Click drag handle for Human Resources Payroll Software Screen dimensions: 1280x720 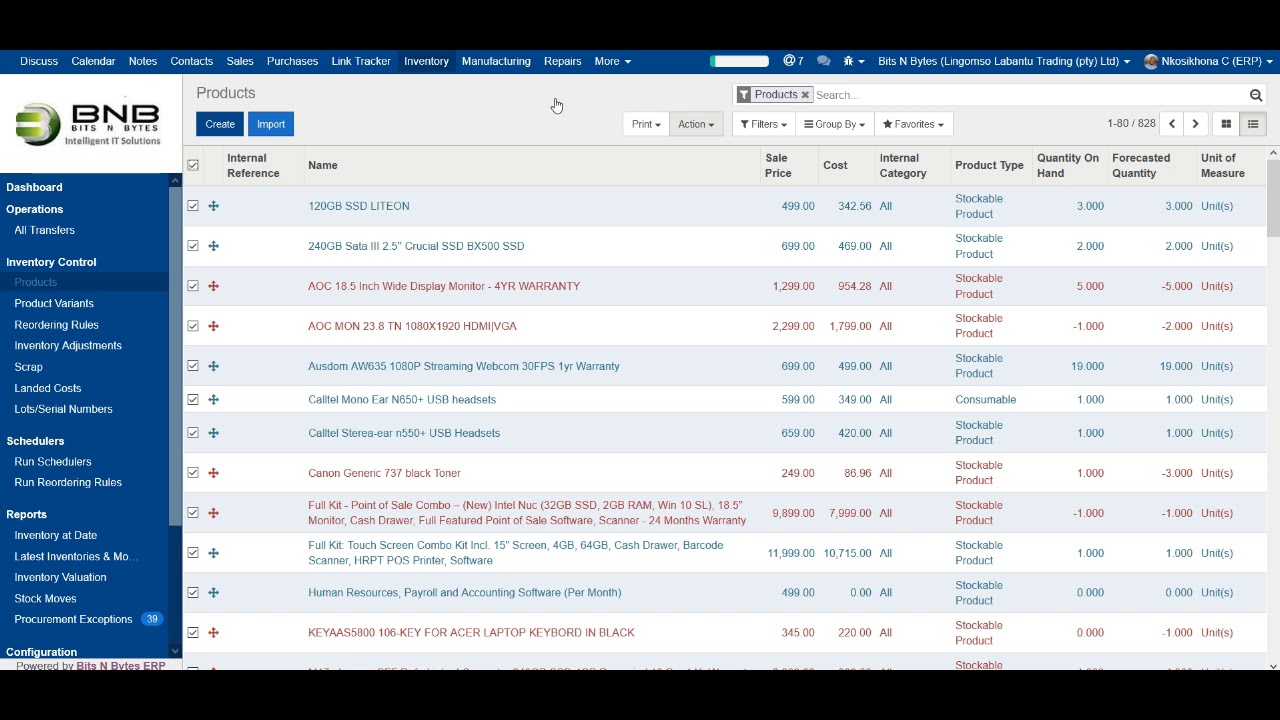click(213, 593)
